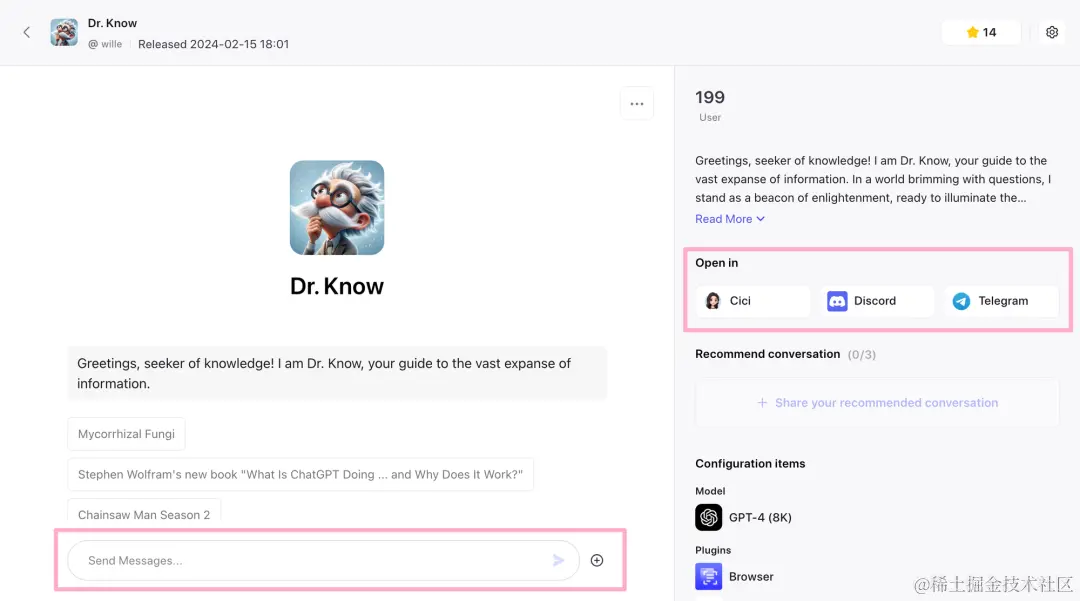Screen dimensions: 1080x601
Task: Open the bot in Discord
Action: click(x=877, y=301)
